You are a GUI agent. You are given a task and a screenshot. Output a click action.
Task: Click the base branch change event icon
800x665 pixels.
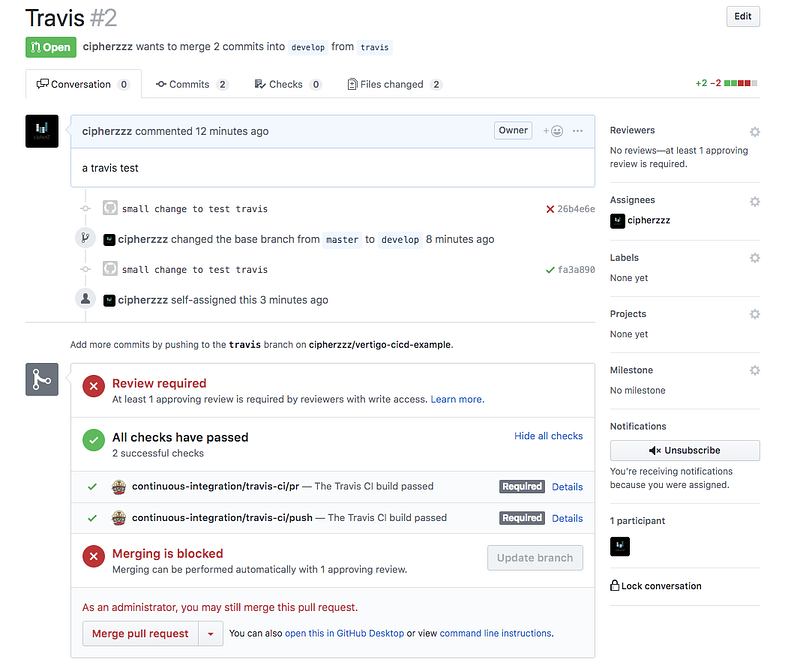pyautogui.click(x=86, y=238)
